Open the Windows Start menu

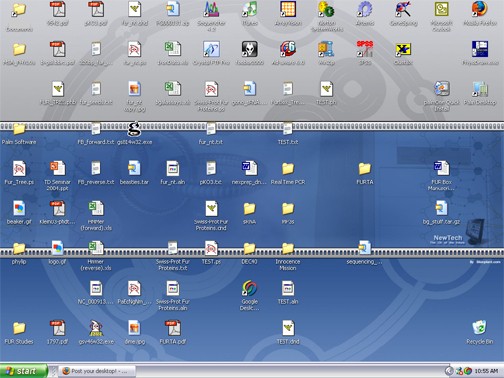coord(23,371)
